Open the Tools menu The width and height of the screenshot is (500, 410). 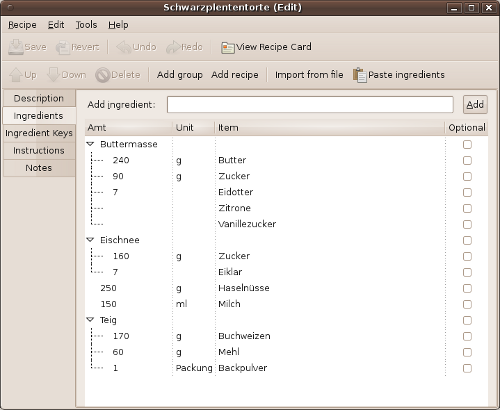pyautogui.click(x=86, y=25)
